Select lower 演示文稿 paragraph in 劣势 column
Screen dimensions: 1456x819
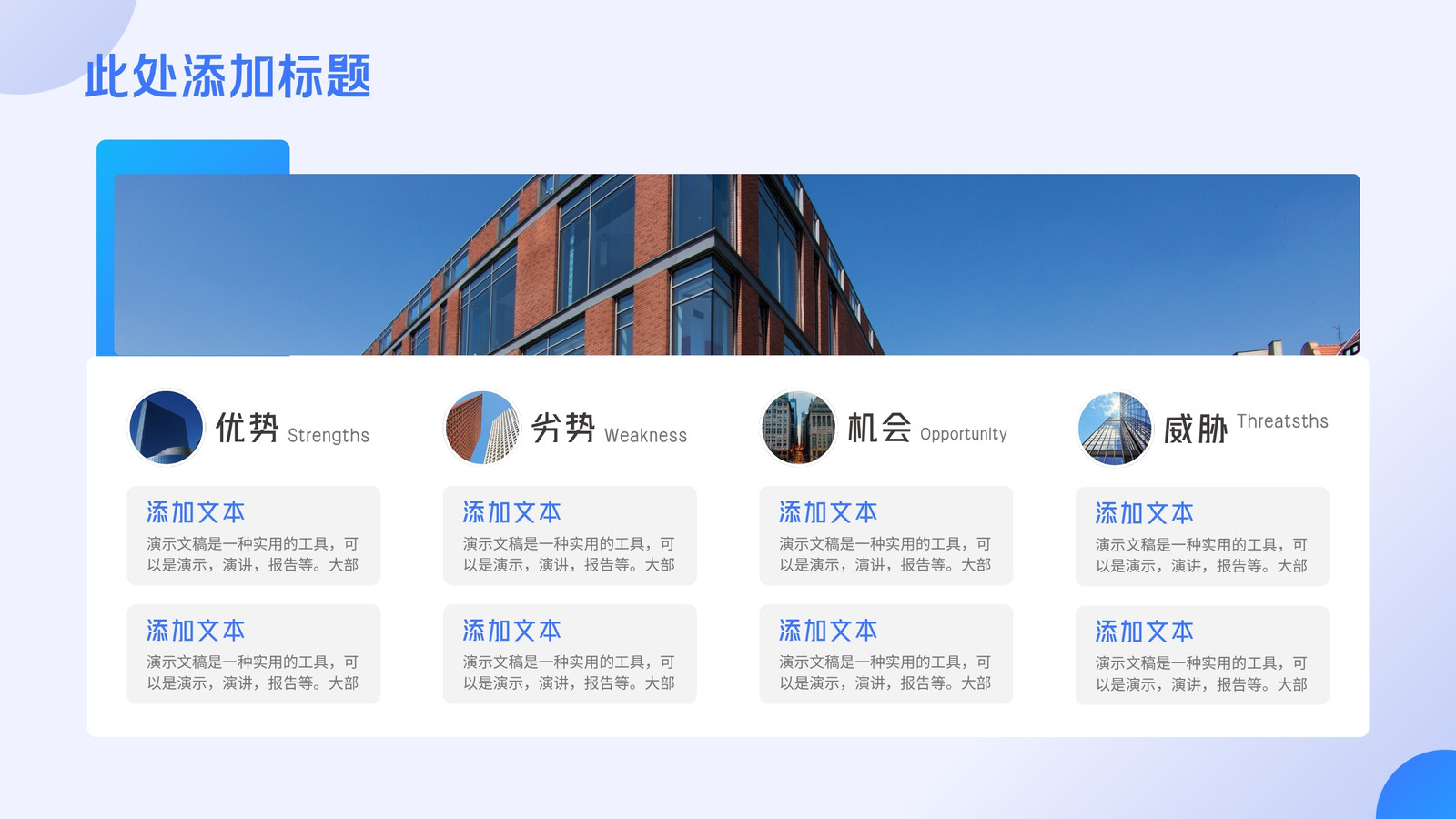(x=569, y=672)
